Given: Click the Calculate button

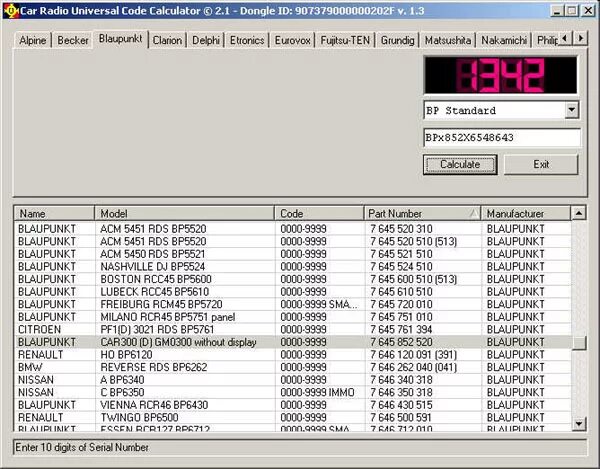Looking at the screenshot, I should point(460,164).
